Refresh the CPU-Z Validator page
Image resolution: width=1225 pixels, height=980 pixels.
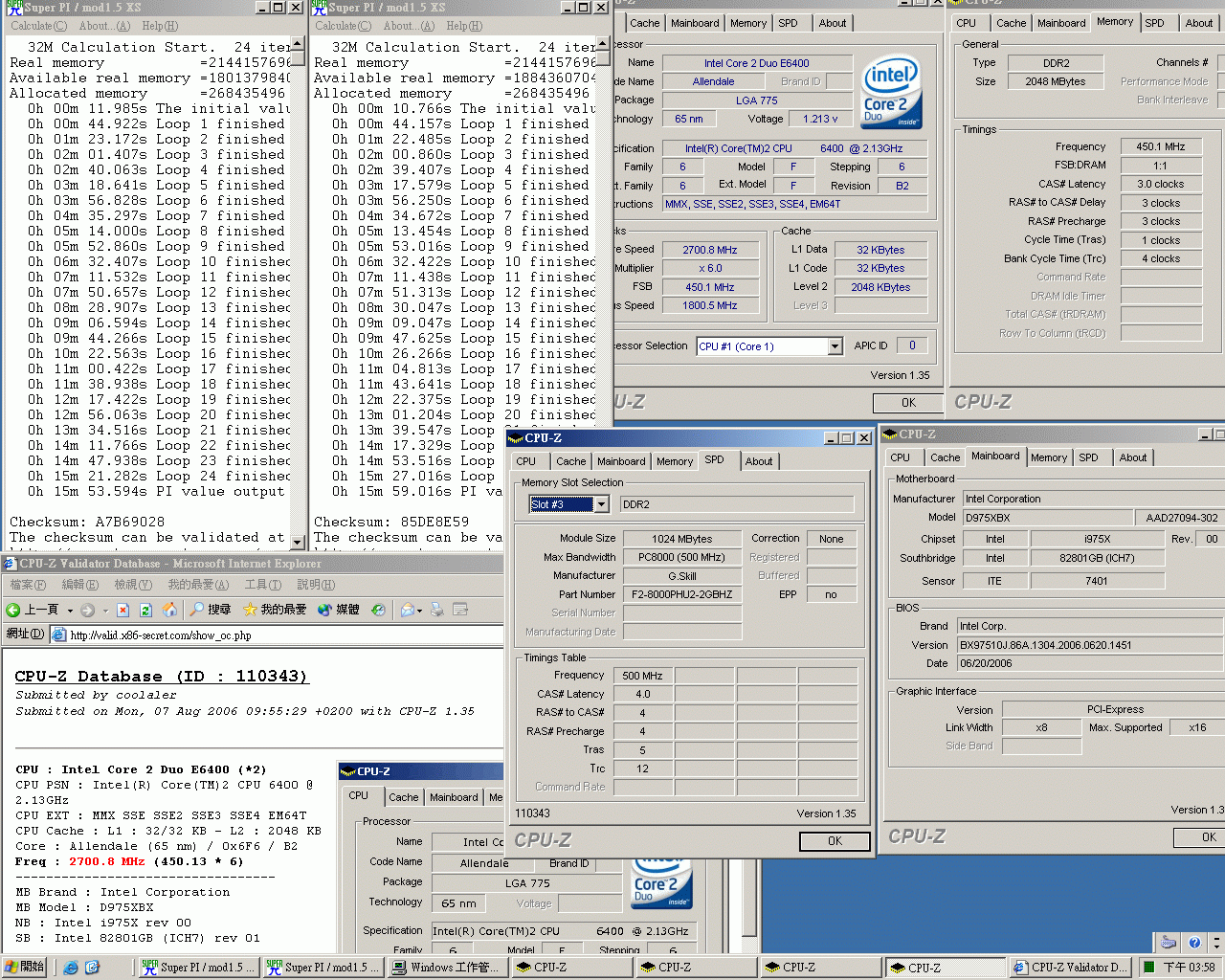[146, 610]
